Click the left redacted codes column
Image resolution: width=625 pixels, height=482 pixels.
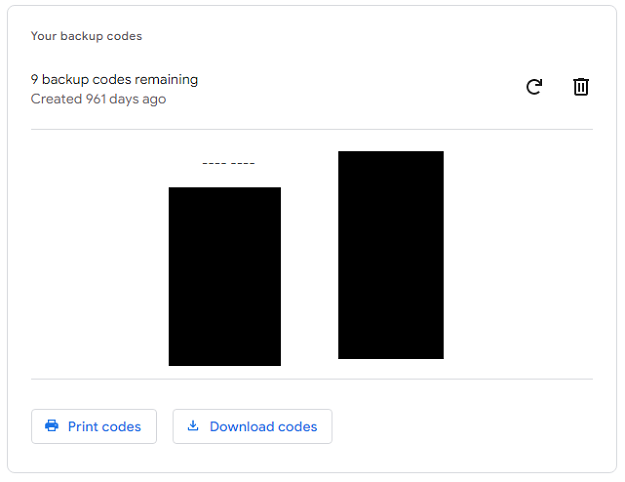225,276
